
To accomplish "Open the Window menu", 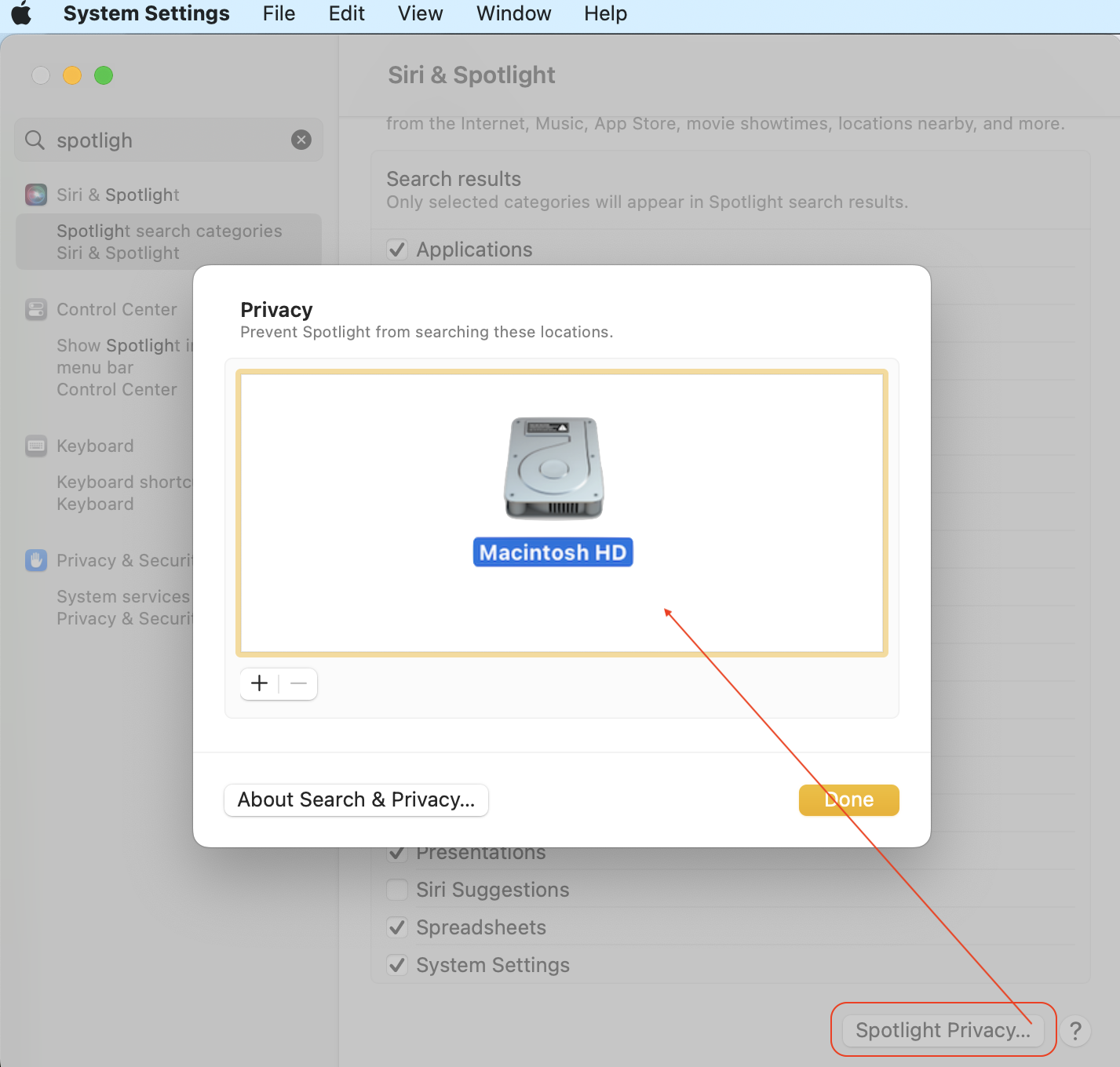I will pos(513,13).
